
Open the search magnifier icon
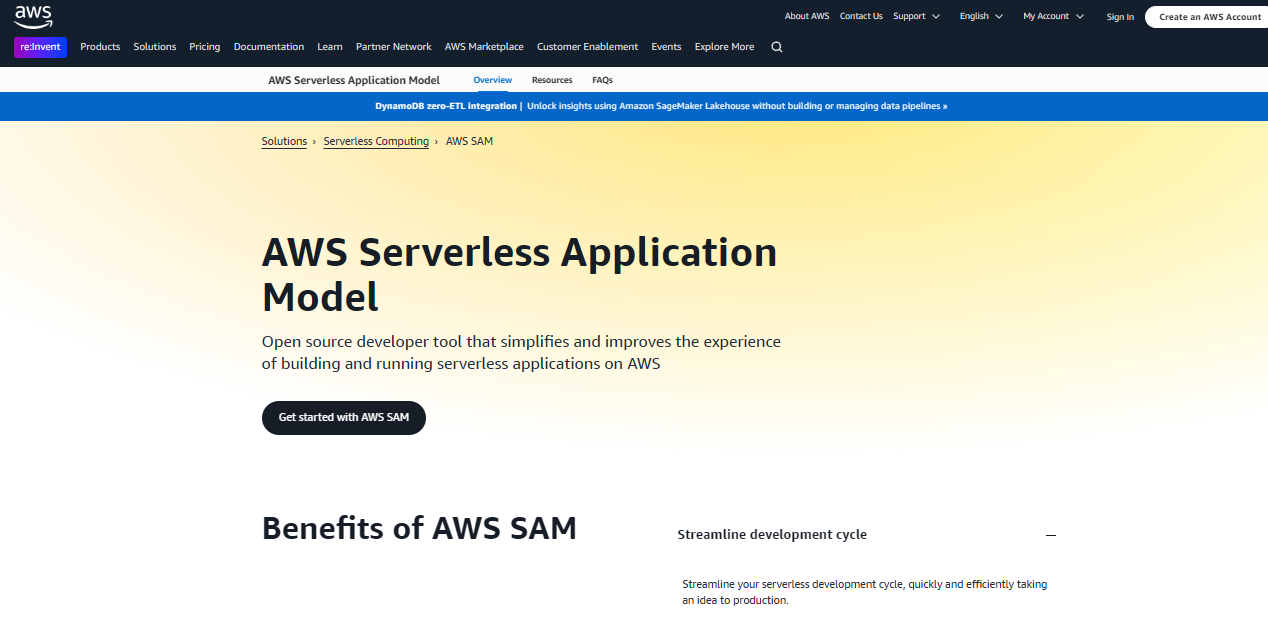pyautogui.click(x=777, y=47)
